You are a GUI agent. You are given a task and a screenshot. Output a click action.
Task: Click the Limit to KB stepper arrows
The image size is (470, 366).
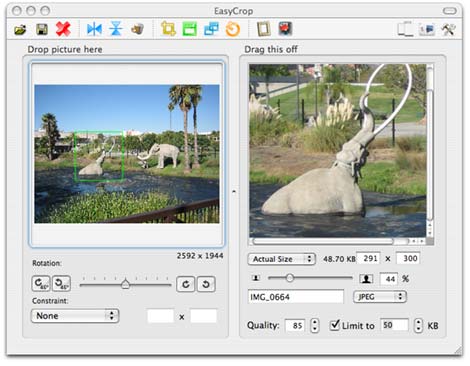click(x=418, y=325)
